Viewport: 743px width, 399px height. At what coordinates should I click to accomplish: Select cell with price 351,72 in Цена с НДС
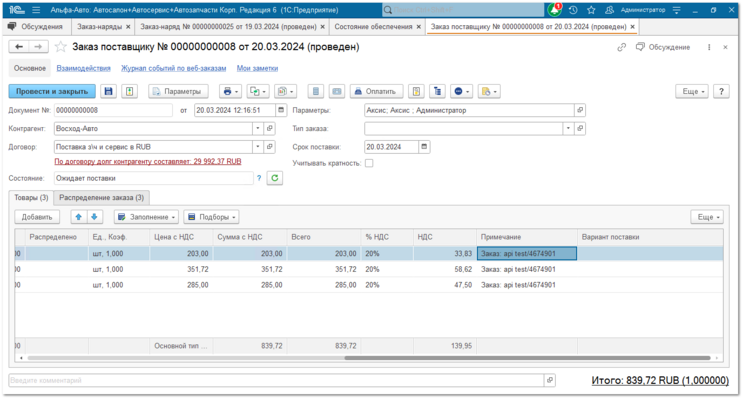[x=181, y=269]
